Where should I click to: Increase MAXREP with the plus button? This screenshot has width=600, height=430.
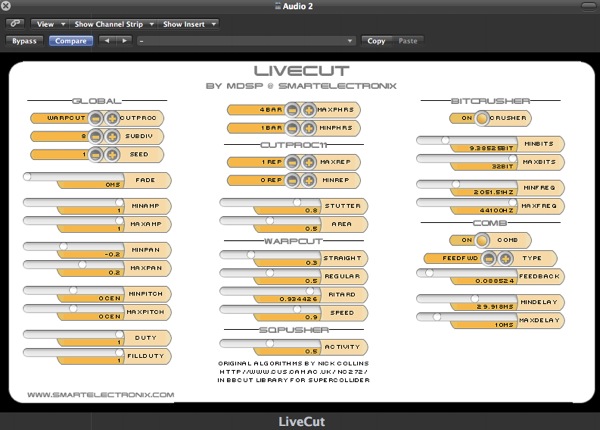click(308, 162)
